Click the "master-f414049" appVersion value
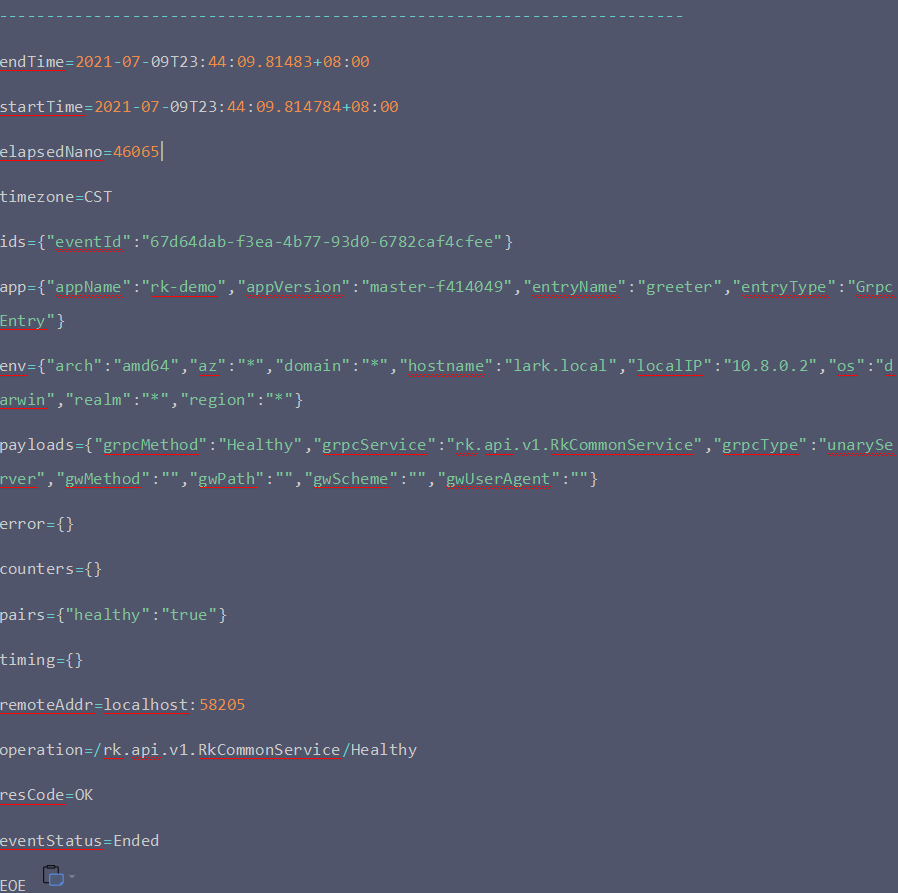Image resolution: width=898 pixels, height=893 pixels. [436, 287]
